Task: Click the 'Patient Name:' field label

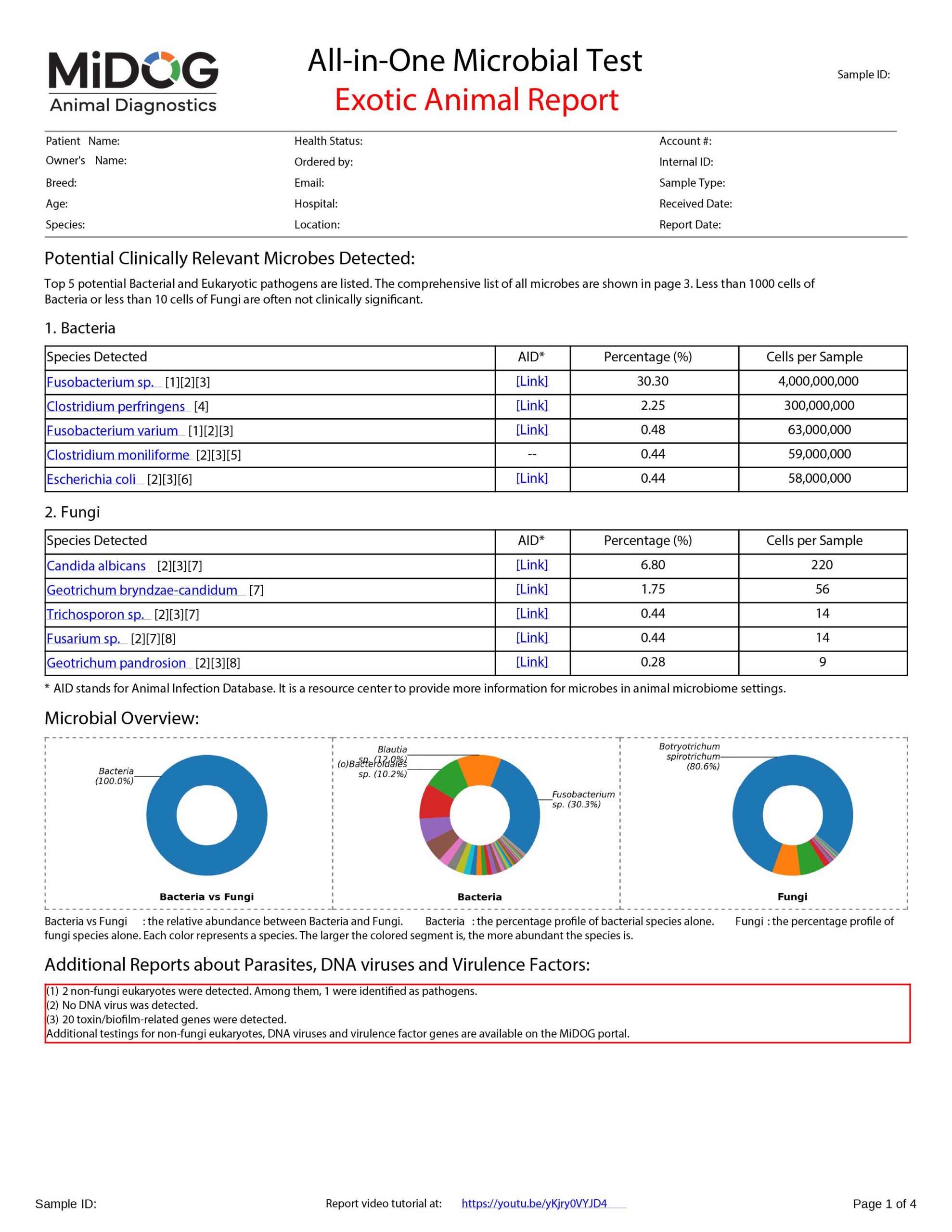Action: point(82,141)
